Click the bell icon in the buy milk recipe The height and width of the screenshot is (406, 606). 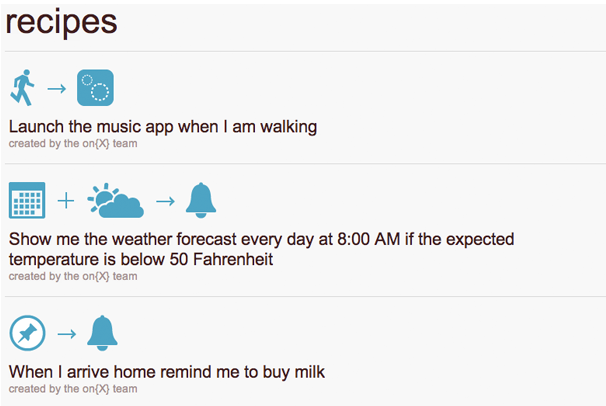point(102,333)
